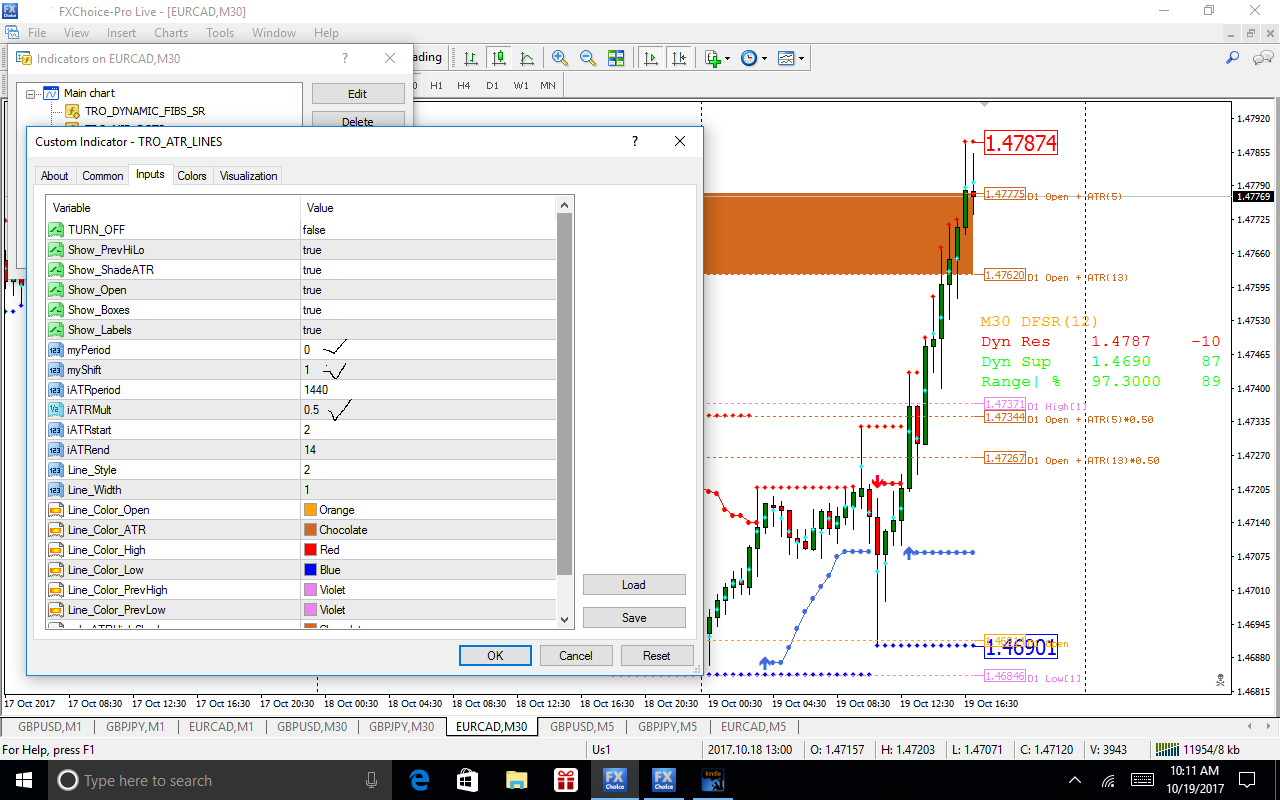Screen dimensions: 1280x800
Task: Open the periodicity clock dropdown
Action: click(753, 58)
